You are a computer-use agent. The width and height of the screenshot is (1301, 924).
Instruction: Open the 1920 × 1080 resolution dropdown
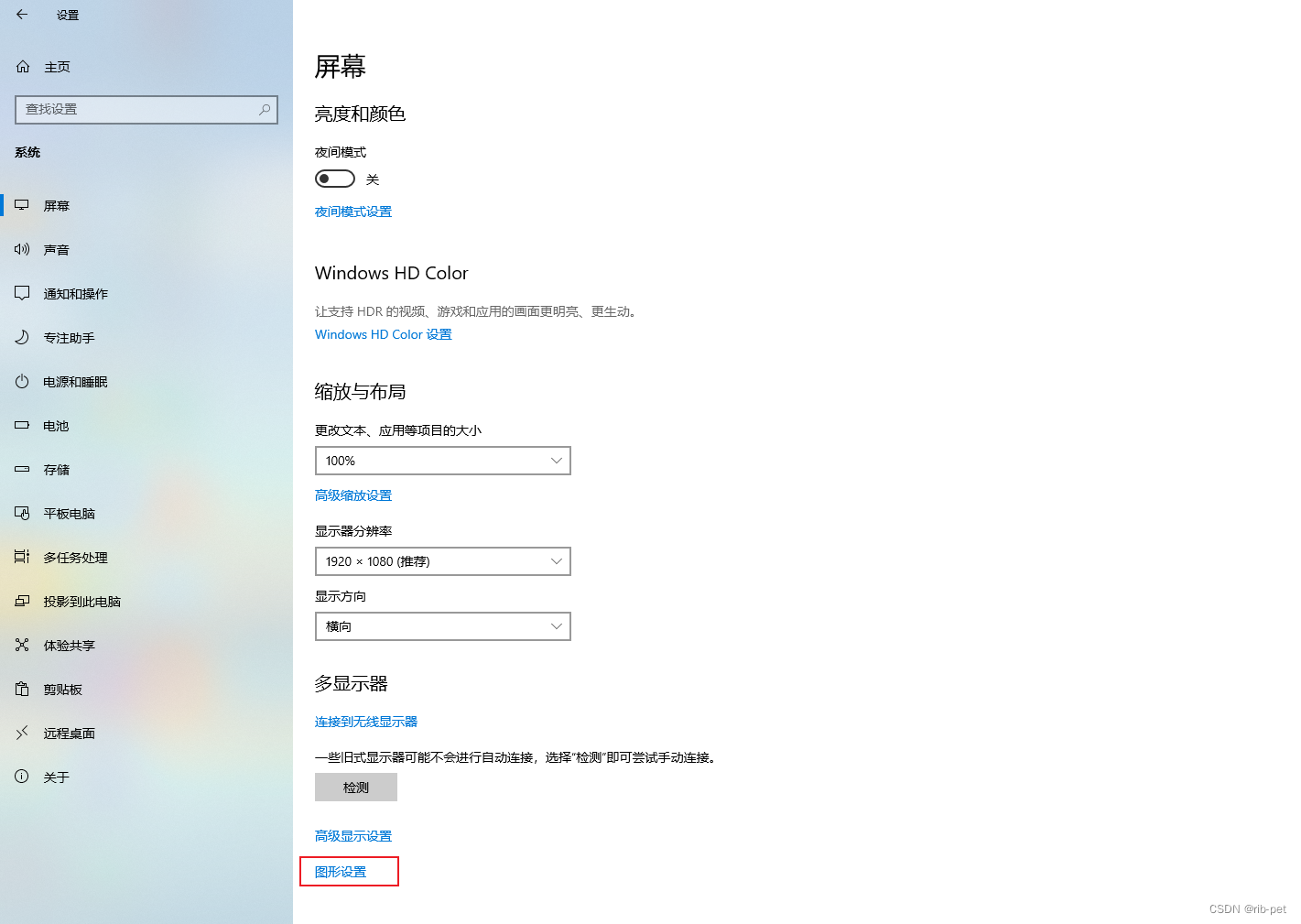443,561
